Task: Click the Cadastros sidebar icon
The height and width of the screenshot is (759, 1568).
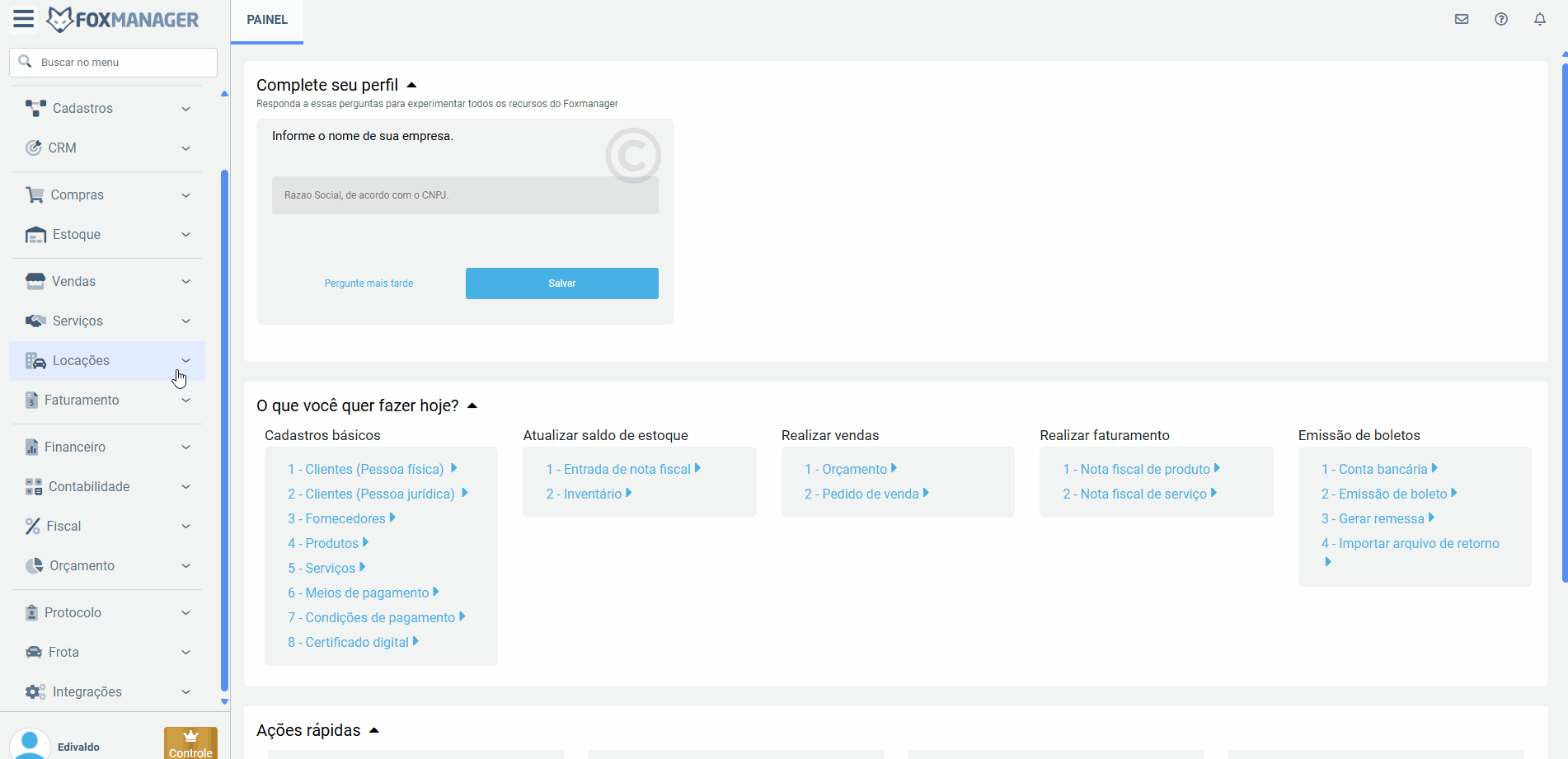Action: 35,108
